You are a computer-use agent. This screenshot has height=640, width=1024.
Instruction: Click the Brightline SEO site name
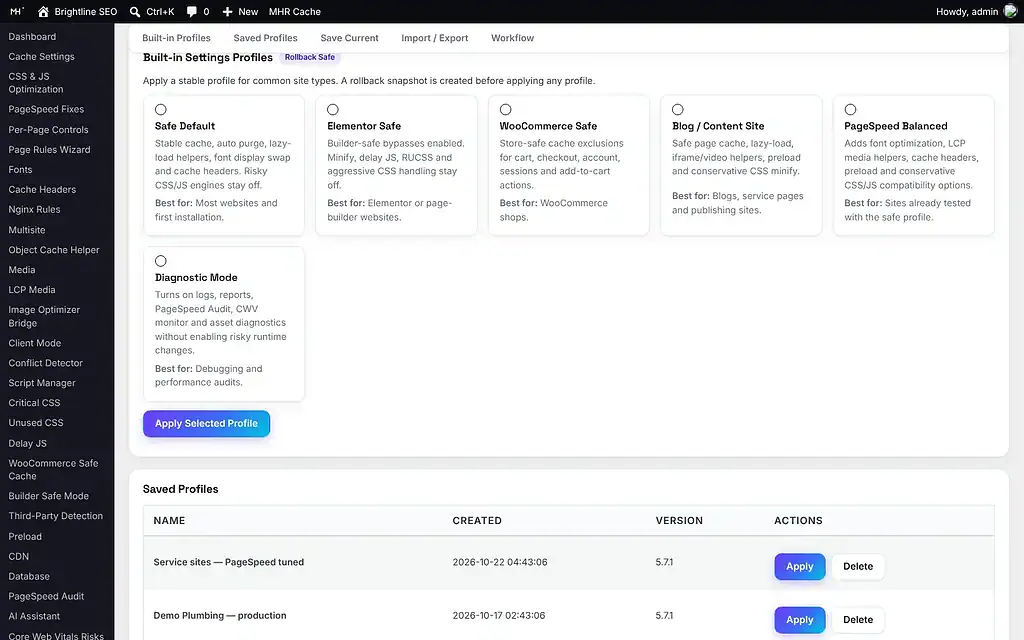[86, 12]
